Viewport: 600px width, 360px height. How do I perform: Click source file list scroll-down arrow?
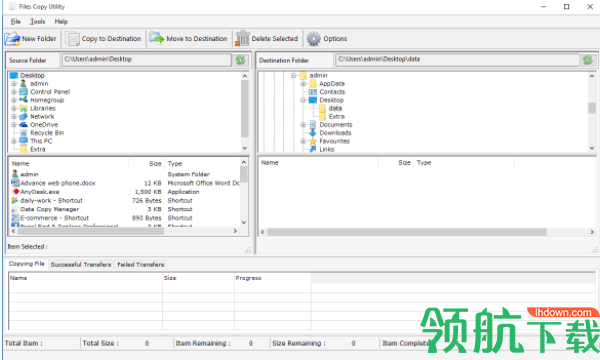pos(244,222)
